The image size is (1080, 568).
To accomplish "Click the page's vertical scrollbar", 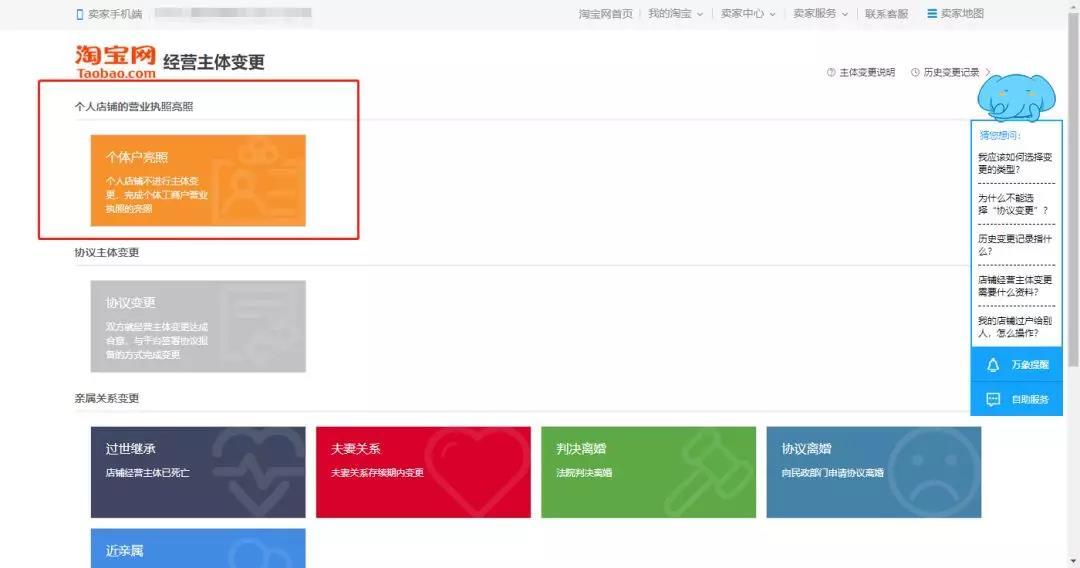I will click(x=1073, y=284).
